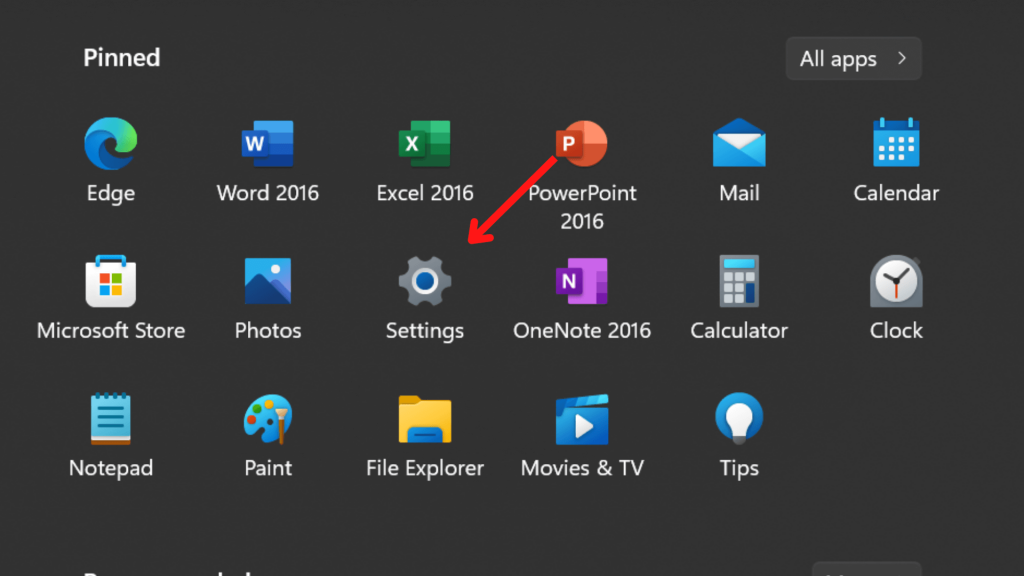Open the Calculator app icon
This screenshot has width=1024, height=576.
[739, 281]
